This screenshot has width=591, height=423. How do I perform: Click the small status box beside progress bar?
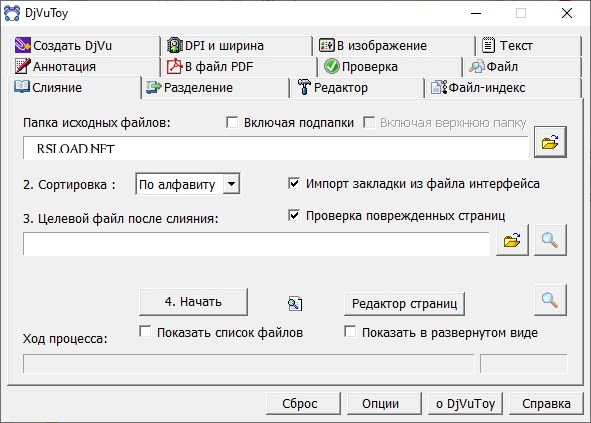point(524,363)
